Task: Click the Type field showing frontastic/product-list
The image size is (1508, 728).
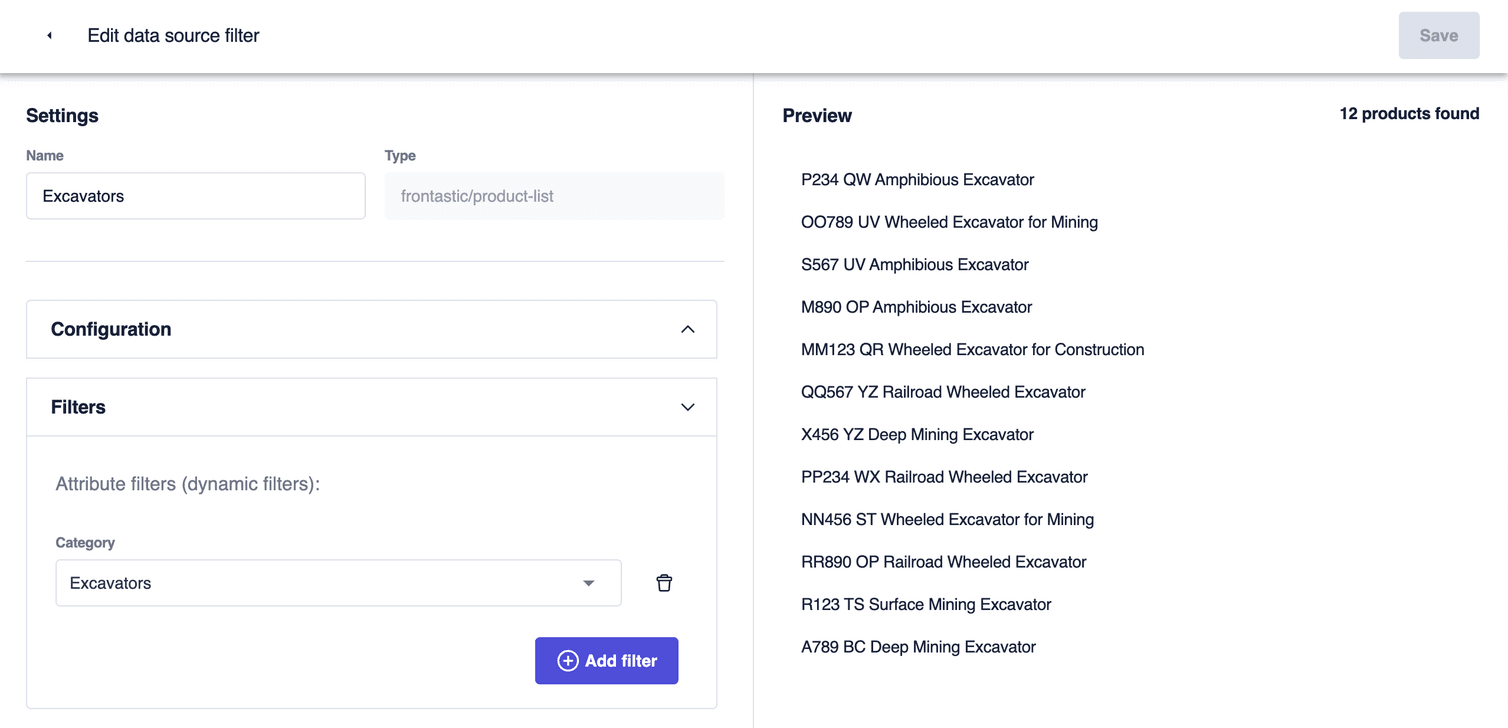Action: coord(554,195)
